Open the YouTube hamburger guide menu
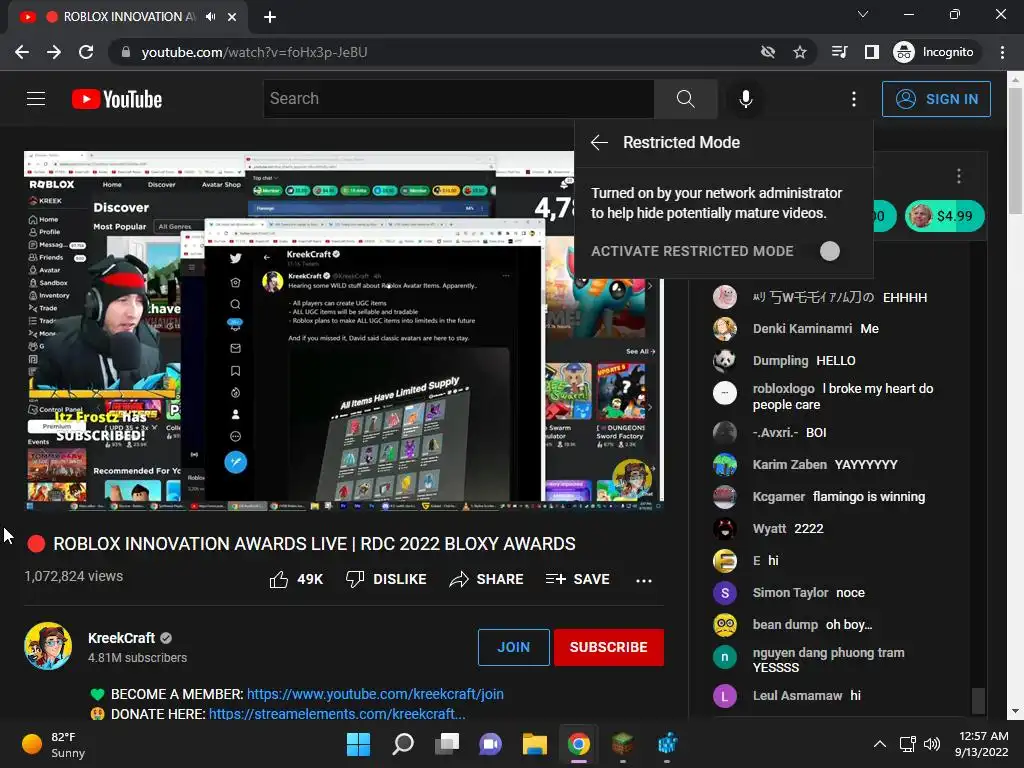Screen dimensions: 1024x768 tap(36, 99)
